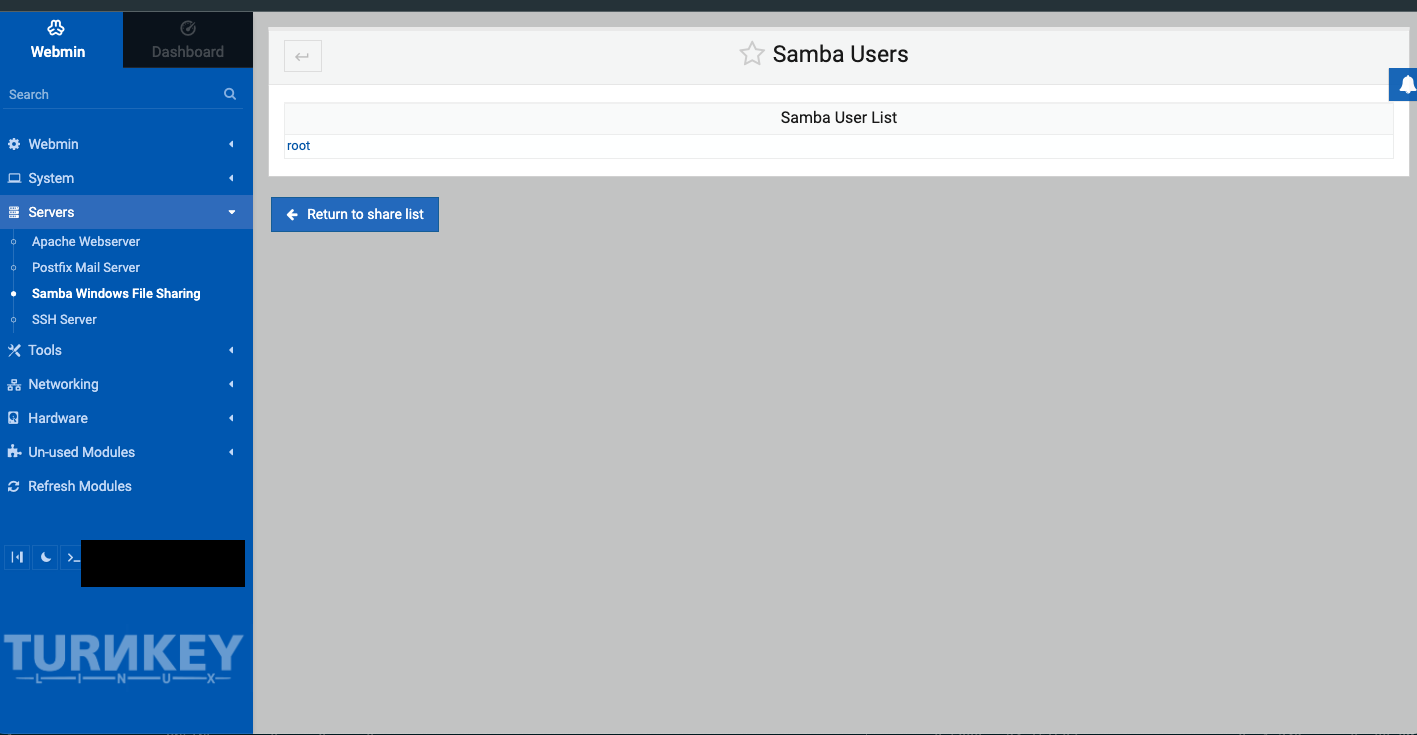This screenshot has height=735, width=1417.
Task: Open the command shell terminal icon
Action: tap(72, 557)
